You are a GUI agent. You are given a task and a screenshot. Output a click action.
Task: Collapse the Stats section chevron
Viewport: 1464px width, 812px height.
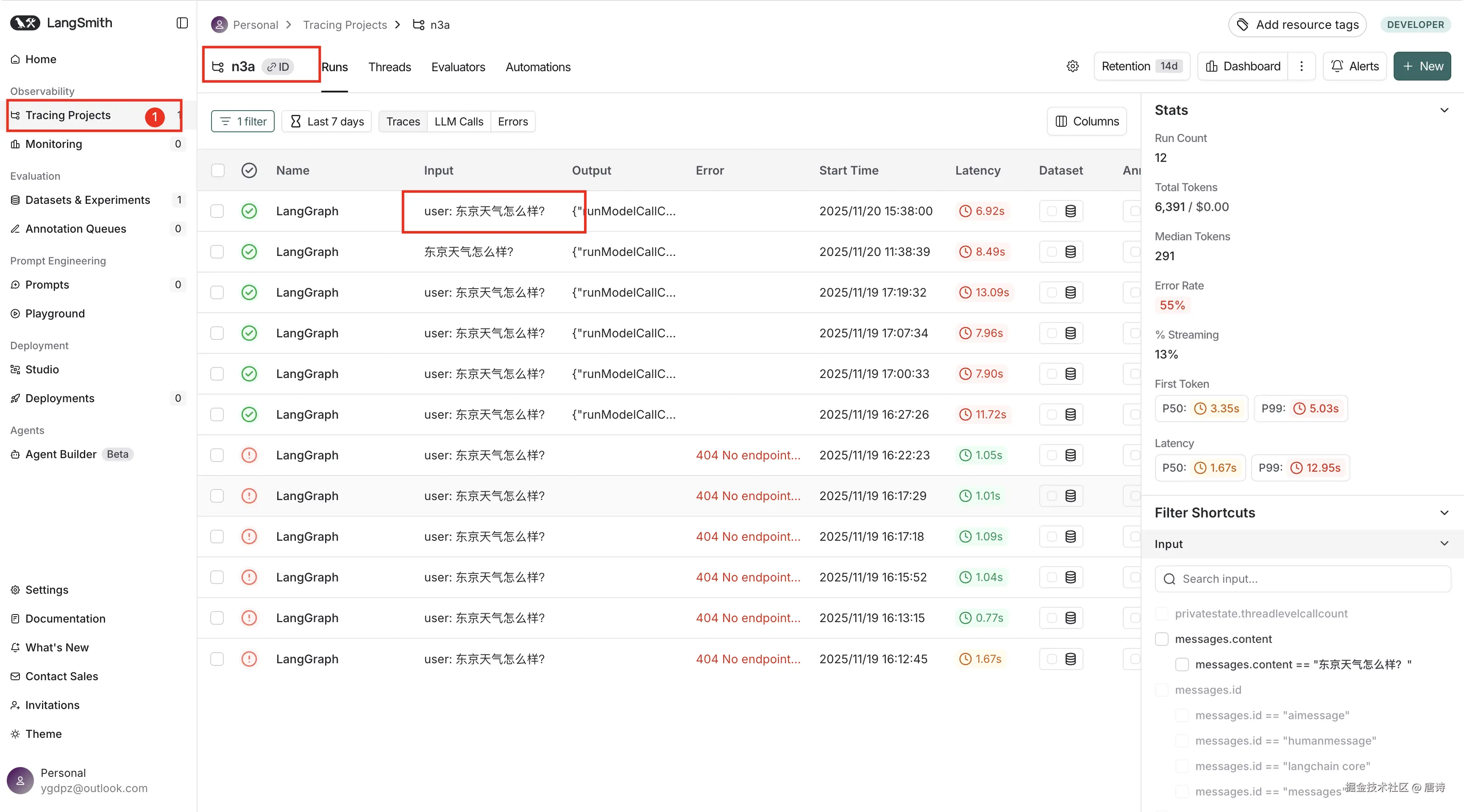point(1444,110)
